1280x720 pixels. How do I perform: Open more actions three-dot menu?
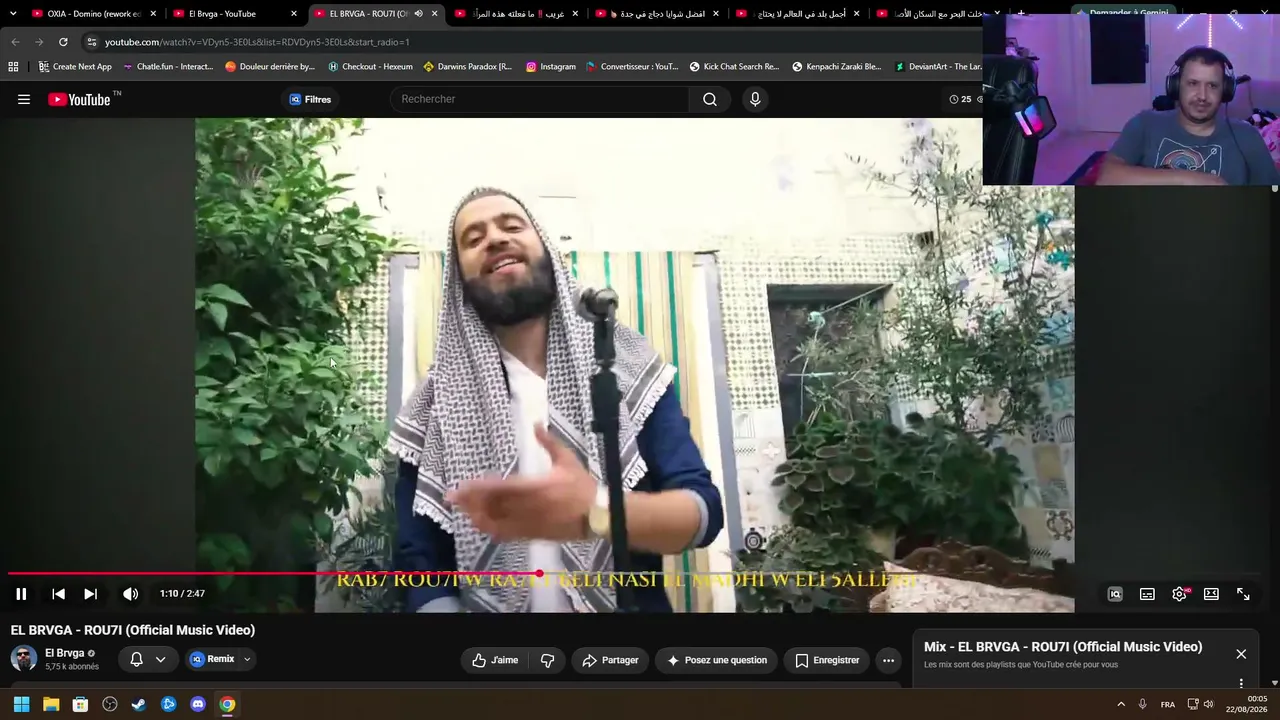(x=888, y=660)
